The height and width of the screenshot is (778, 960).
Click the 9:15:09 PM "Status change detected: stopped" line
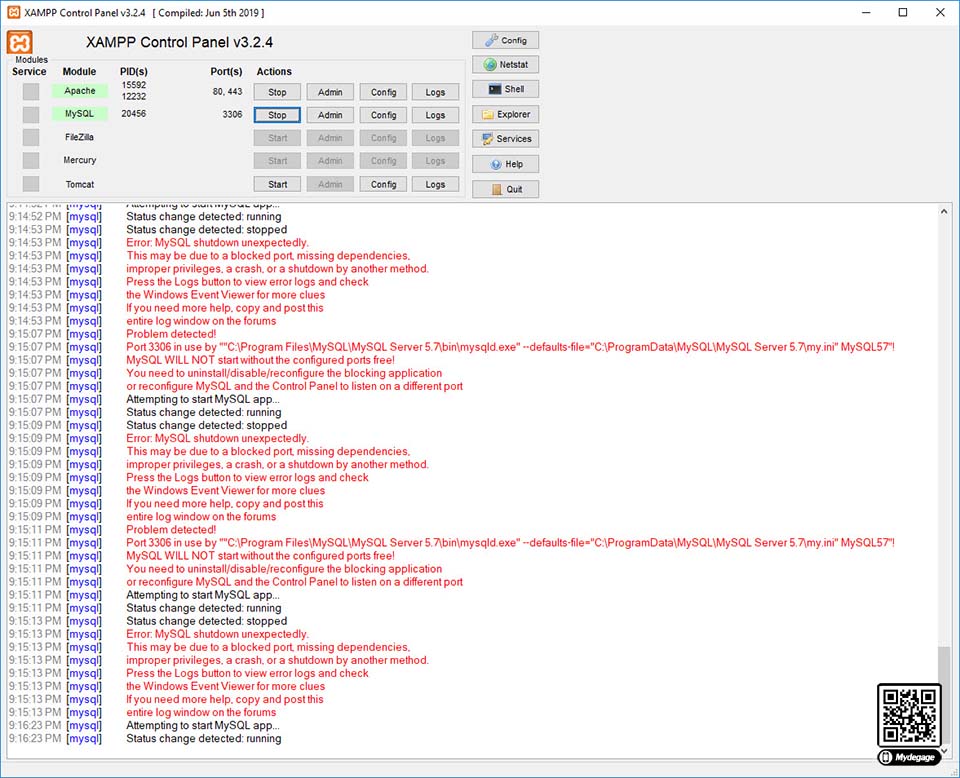pos(206,425)
